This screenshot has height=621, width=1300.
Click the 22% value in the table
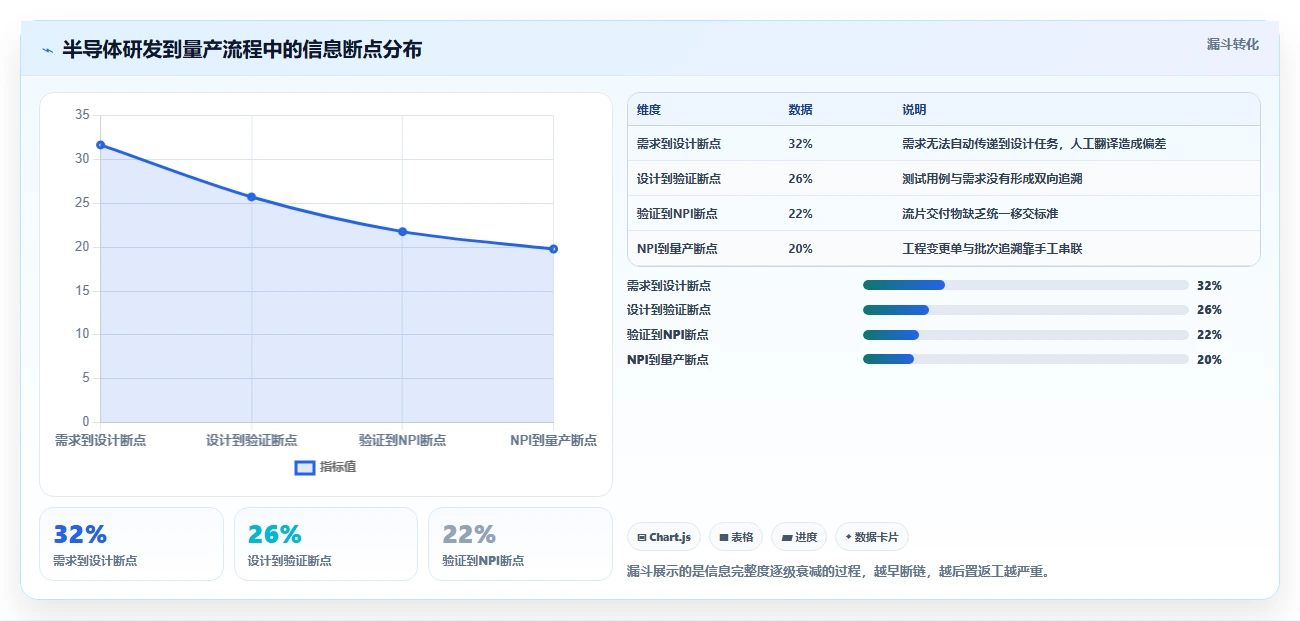pos(800,214)
